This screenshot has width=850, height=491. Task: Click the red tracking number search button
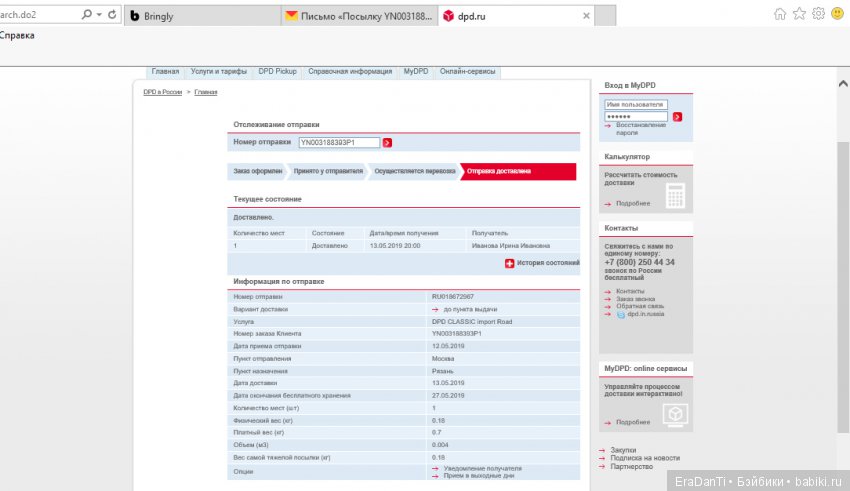coord(387,143)
